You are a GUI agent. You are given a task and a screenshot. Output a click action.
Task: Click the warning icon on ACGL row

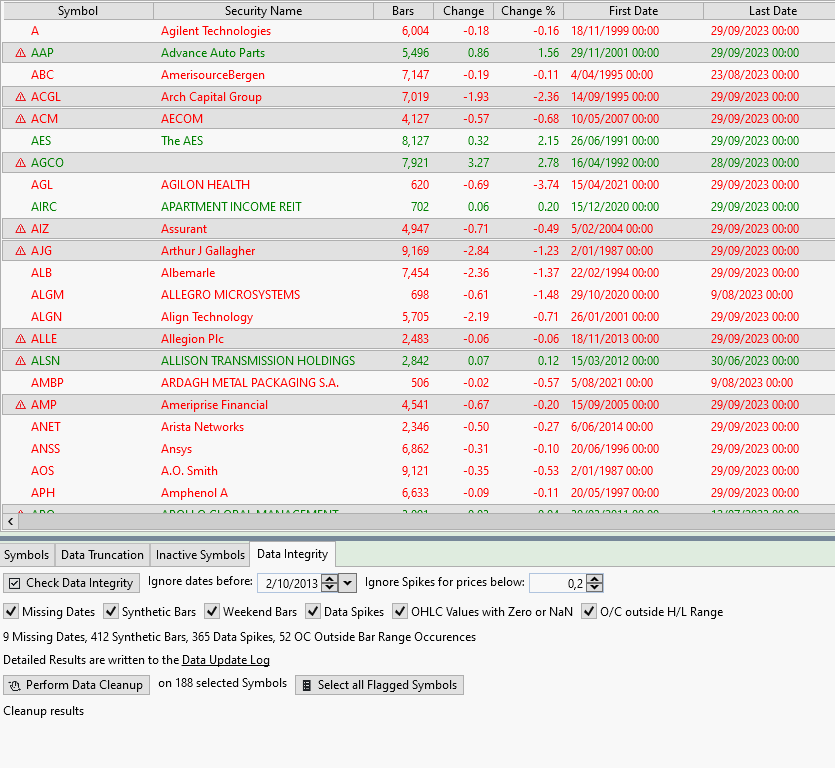click(21, 97)
